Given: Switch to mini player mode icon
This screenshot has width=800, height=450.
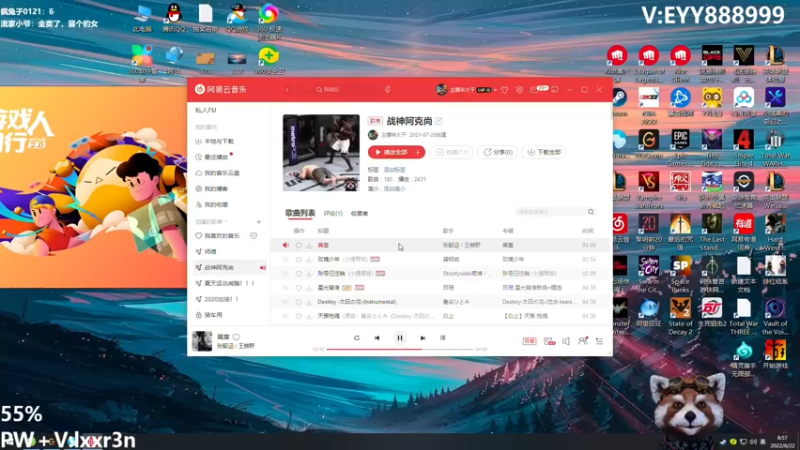Looking at the screenshot, I should [x=555, y=90].
